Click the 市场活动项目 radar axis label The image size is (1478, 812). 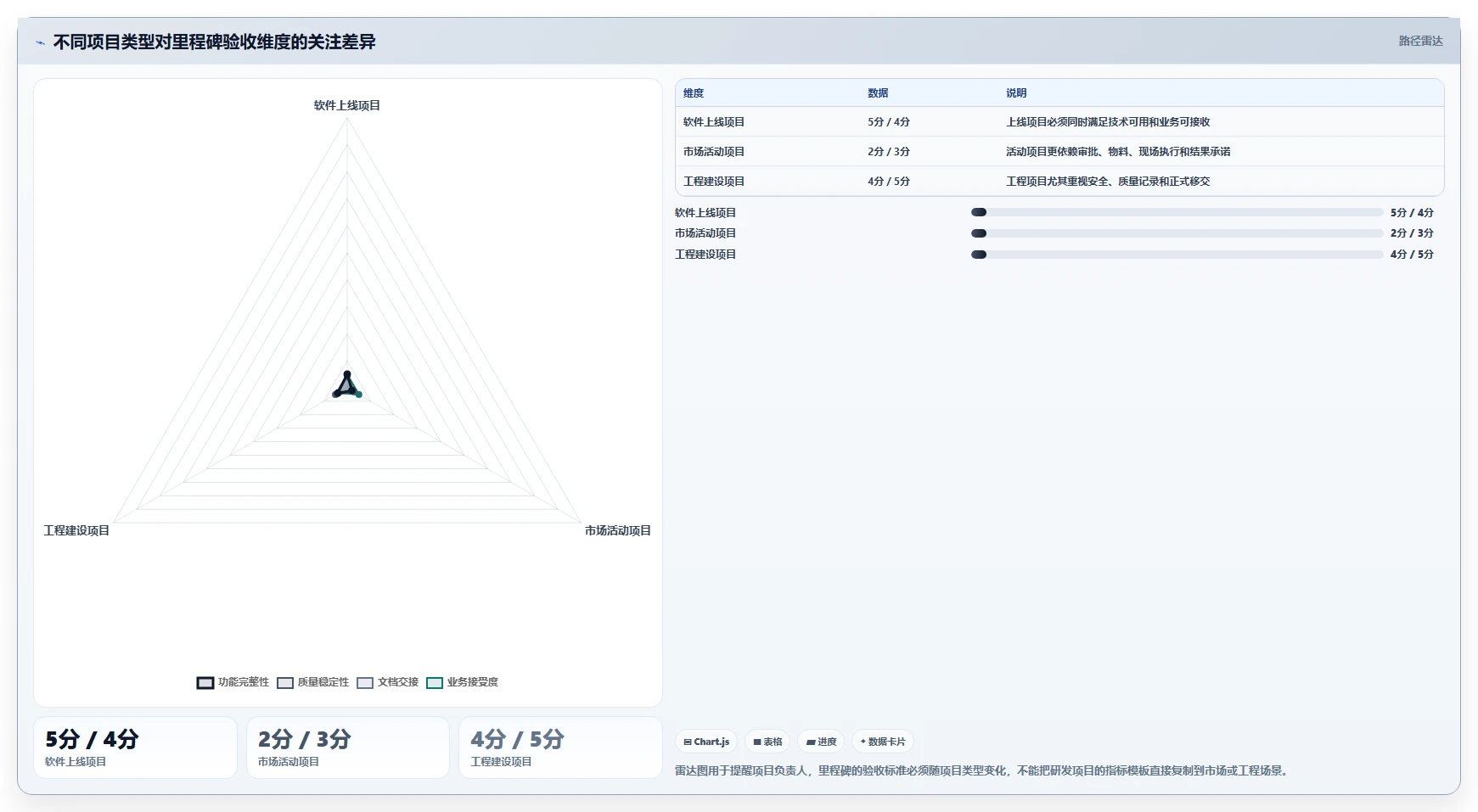[617, 530]
